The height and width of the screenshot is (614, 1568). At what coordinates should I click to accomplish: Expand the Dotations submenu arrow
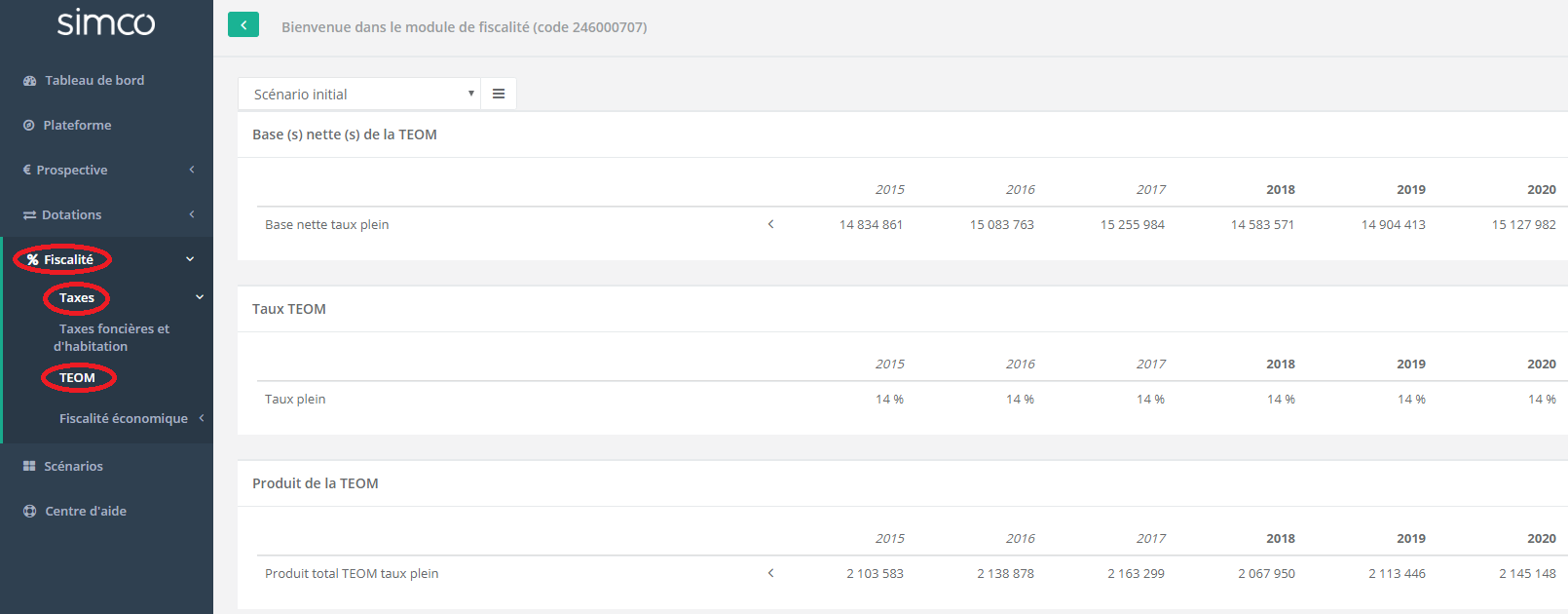[192, 214]
